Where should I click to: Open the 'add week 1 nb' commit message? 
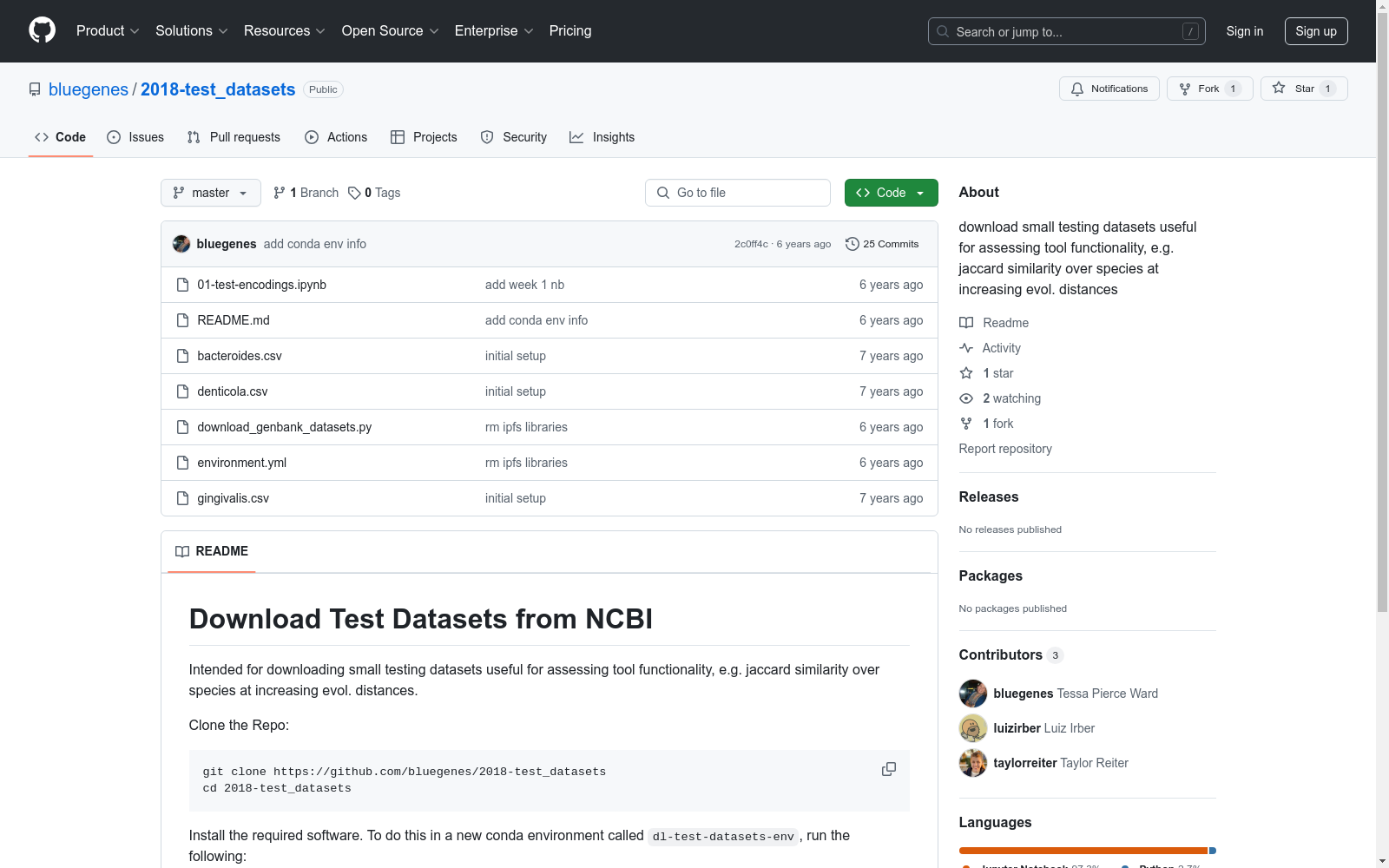525,285
